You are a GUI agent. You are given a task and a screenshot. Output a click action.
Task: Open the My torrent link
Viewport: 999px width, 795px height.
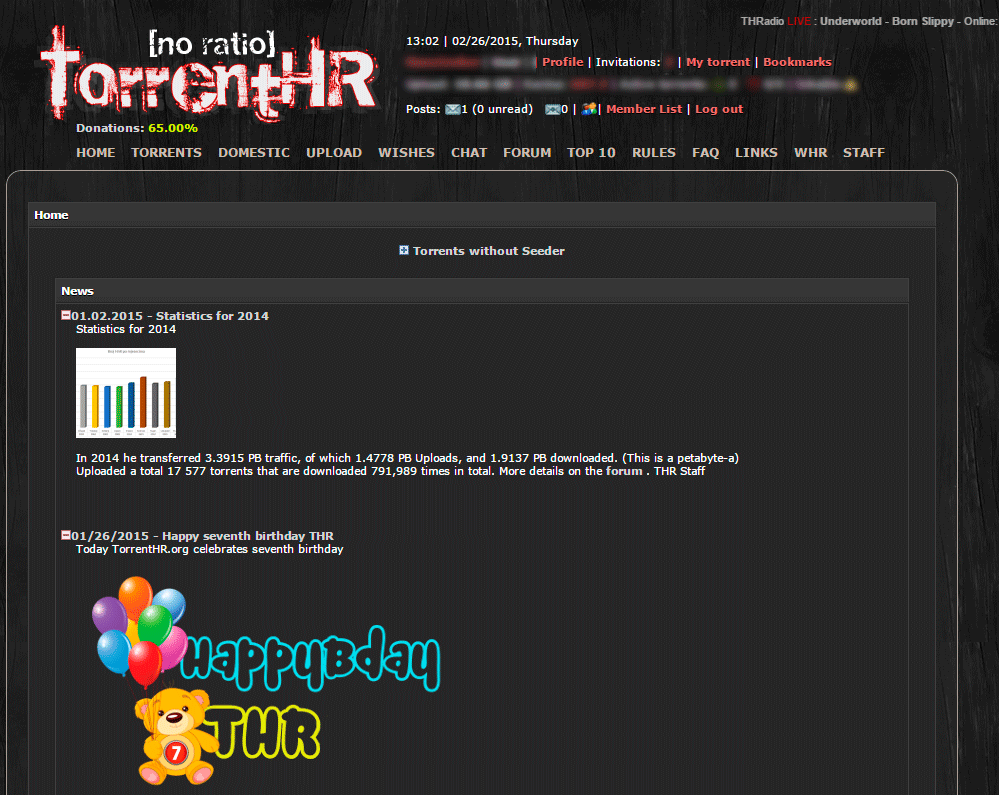[718, 62]
